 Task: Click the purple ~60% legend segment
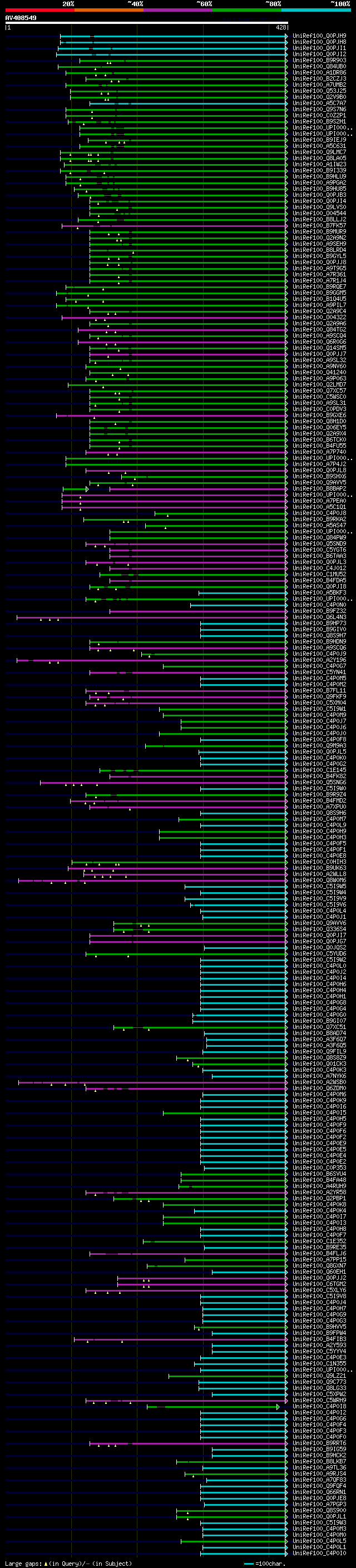pyautogui.click(x=177, y=11)
